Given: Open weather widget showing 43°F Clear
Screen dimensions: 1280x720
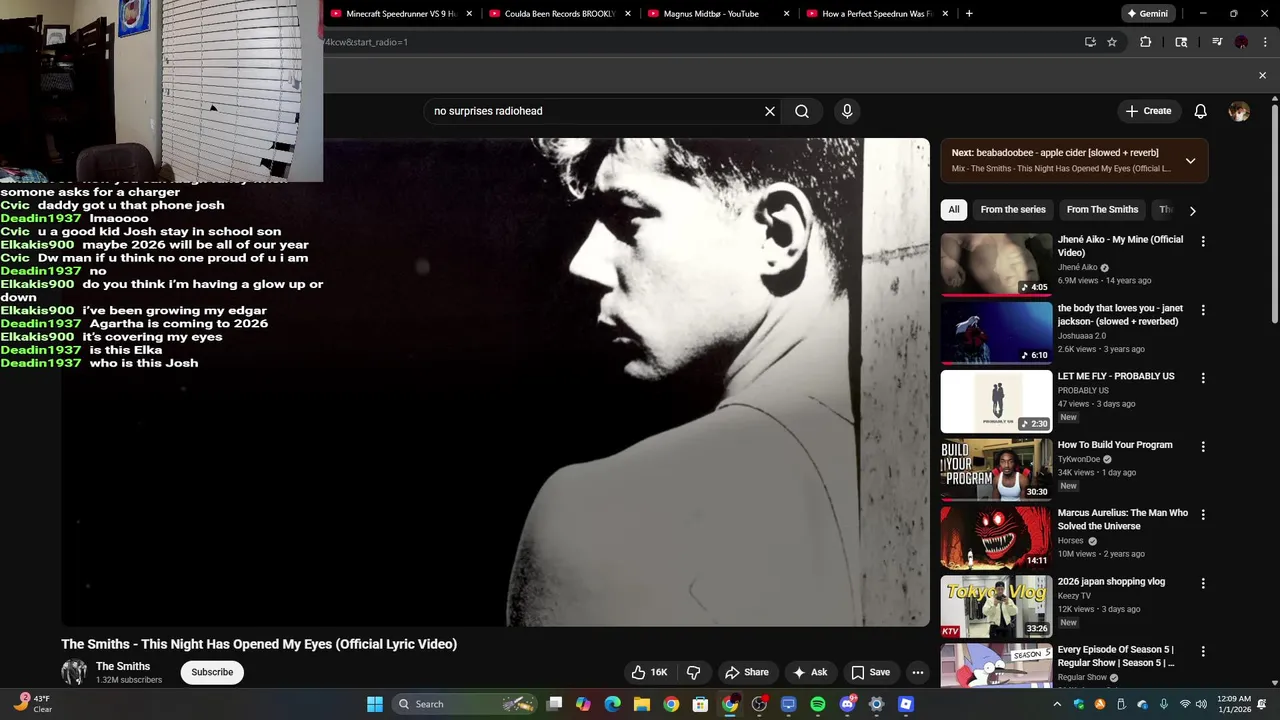Looking at the screenshot, I should 34,704.
